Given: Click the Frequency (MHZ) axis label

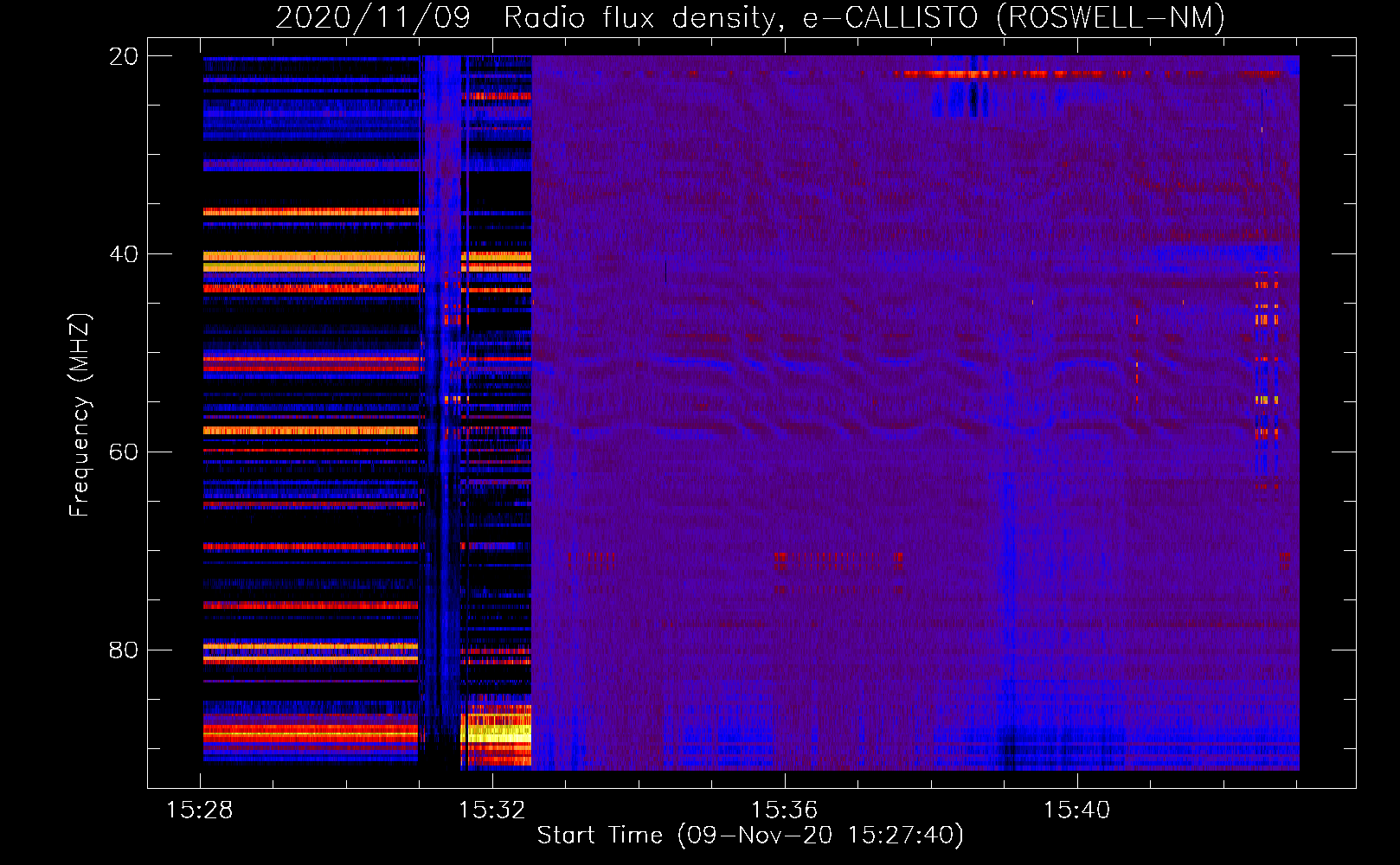Looking at the screenshot, I should click(x=80, y=415).
